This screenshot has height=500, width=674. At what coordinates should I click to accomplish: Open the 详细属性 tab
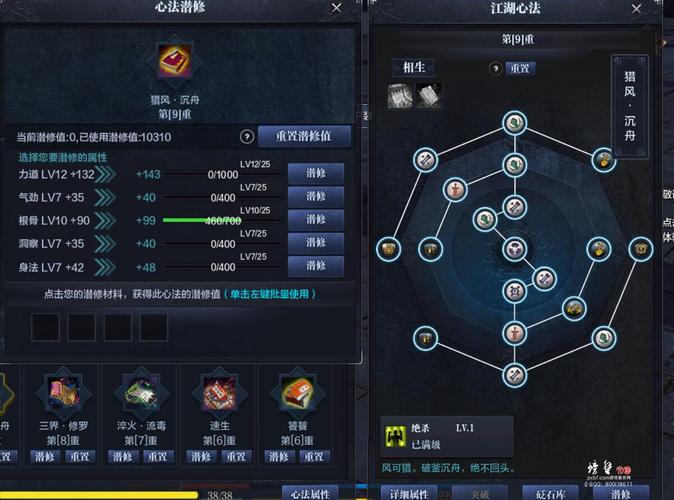tap(409, 494)
